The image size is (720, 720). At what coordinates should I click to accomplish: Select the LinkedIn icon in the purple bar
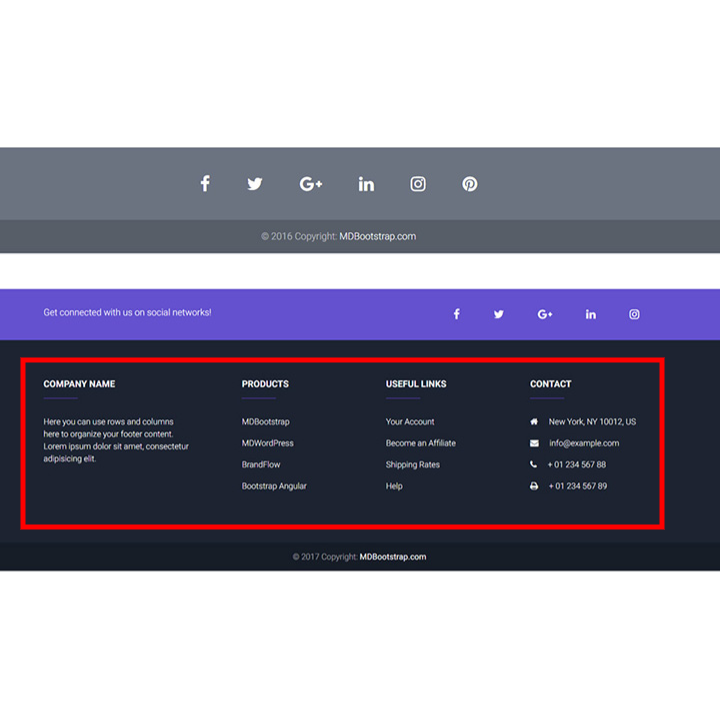coord(591,314)
